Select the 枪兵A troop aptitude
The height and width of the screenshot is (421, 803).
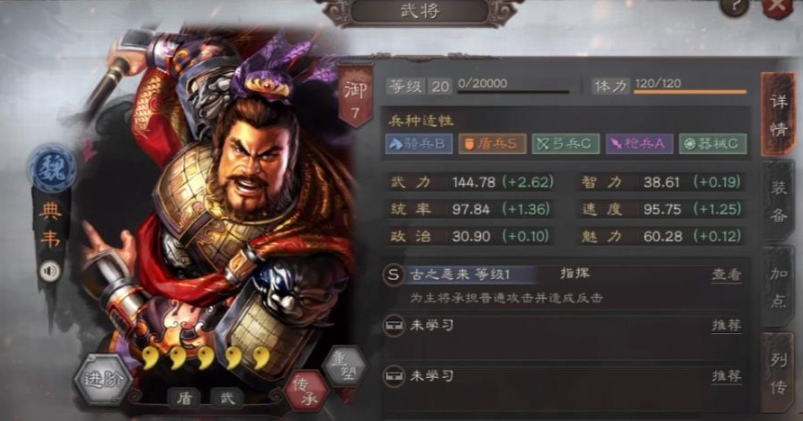pos(639,144)
